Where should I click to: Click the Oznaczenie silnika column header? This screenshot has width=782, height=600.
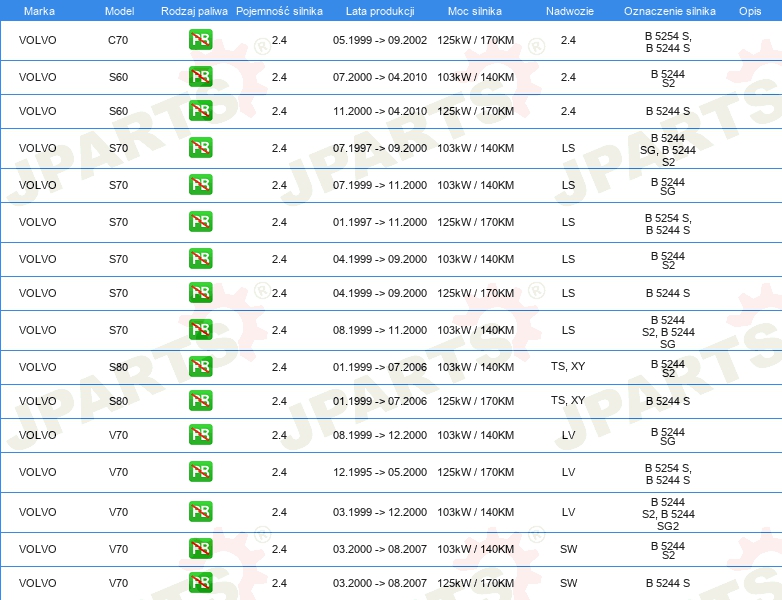pyautogui.click(x=670, y=11)
